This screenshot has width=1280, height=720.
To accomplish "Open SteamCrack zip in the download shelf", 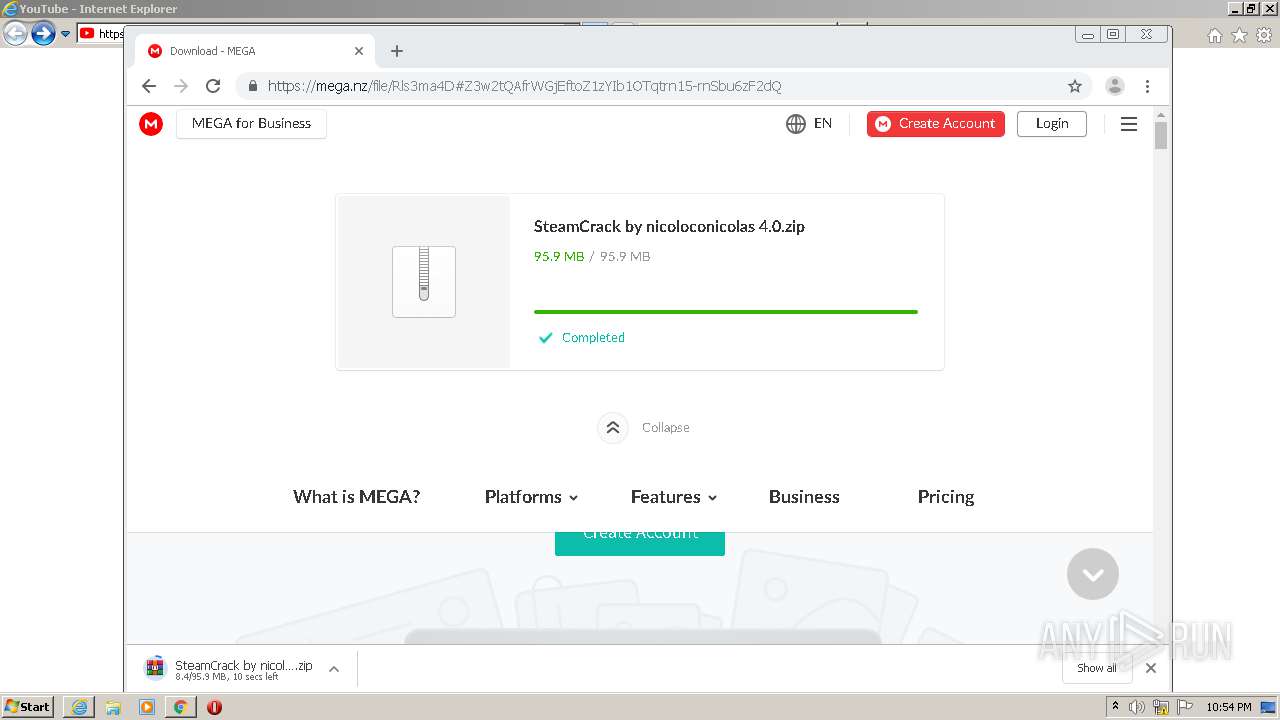I will 230,669.
